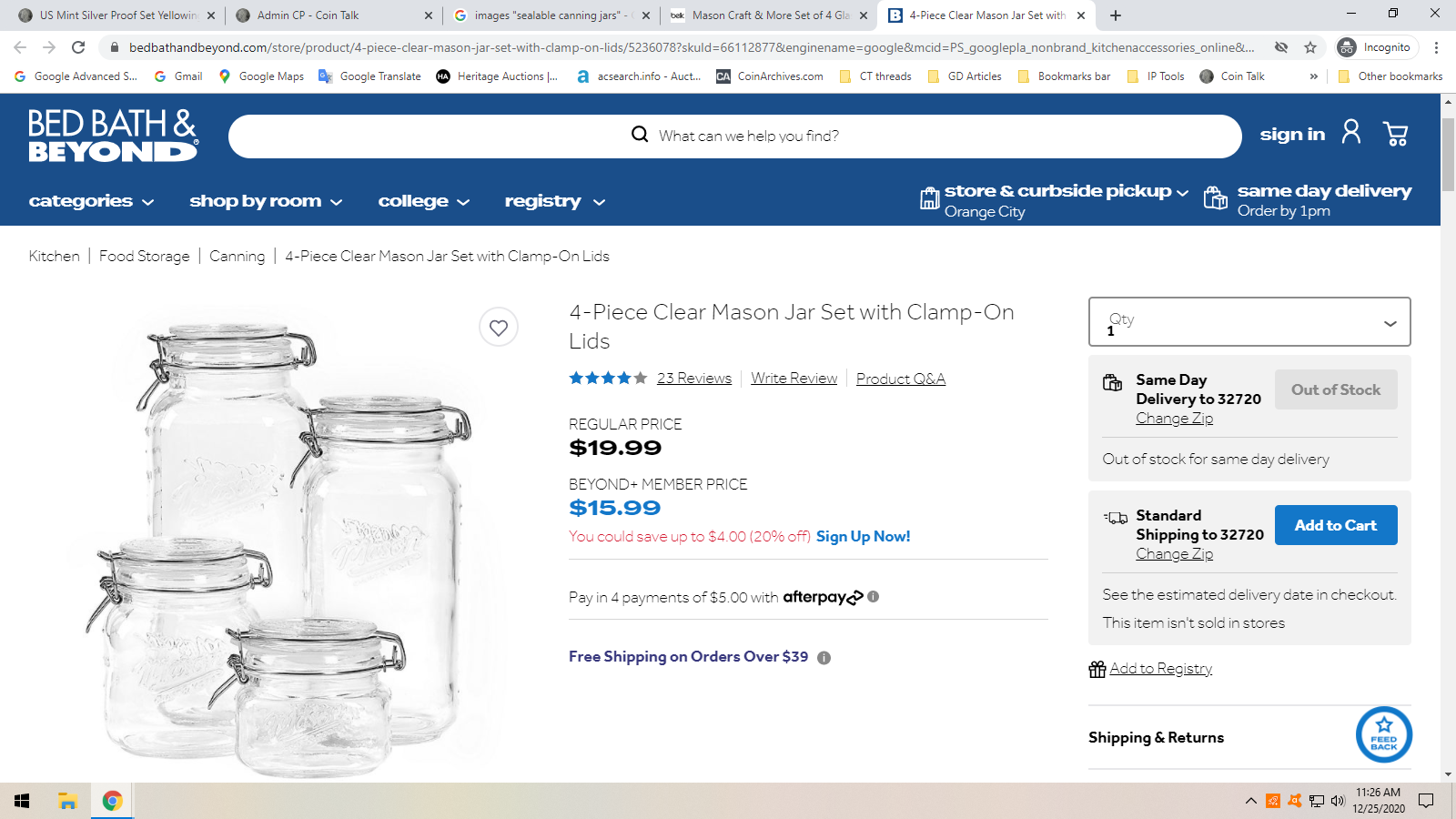Open the Canning breadcrumb link
The height and width of the screenshot is (819, 1456).
point(237,257)
